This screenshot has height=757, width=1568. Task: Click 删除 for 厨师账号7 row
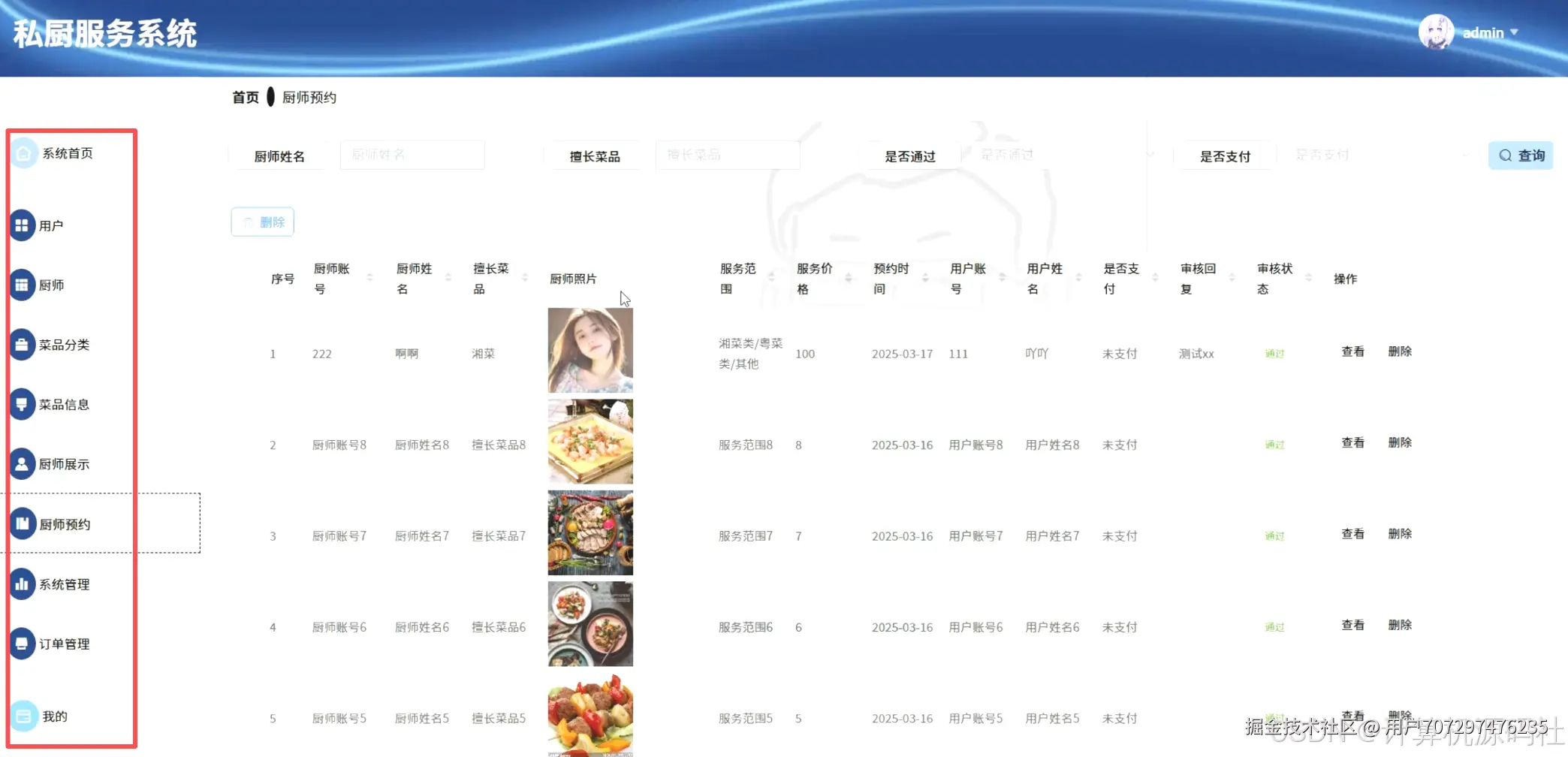[x=1400, y=533]
